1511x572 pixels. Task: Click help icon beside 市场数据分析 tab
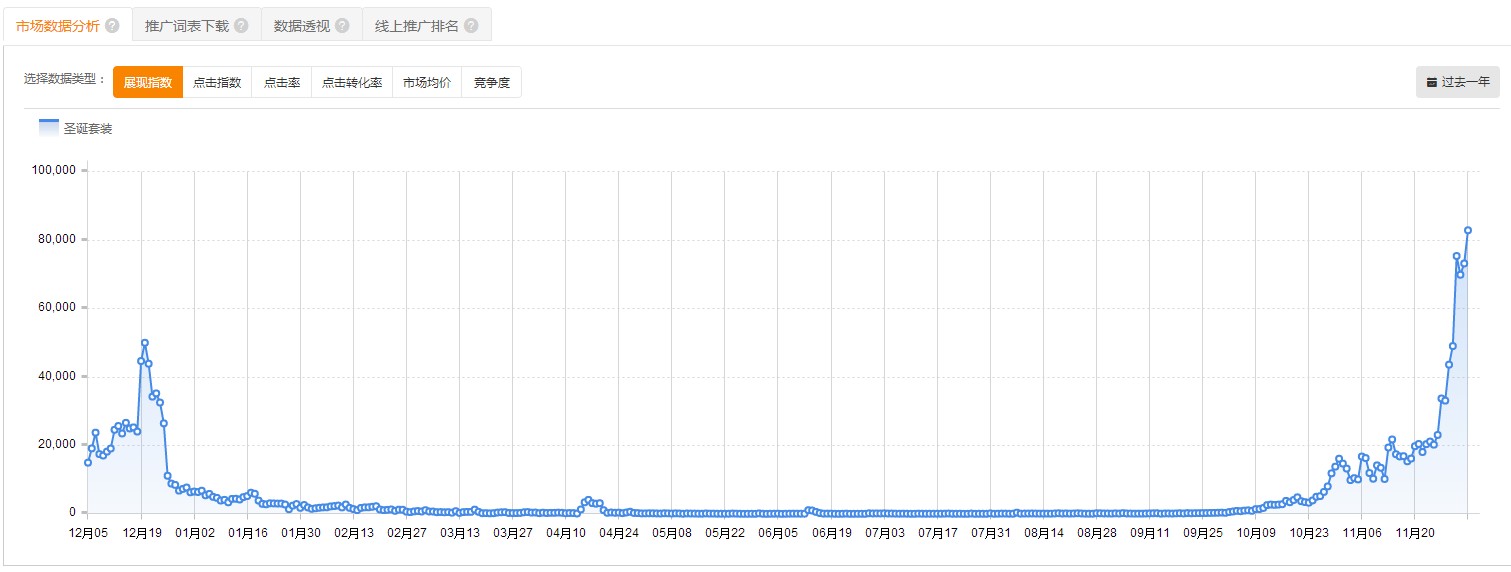112,26
